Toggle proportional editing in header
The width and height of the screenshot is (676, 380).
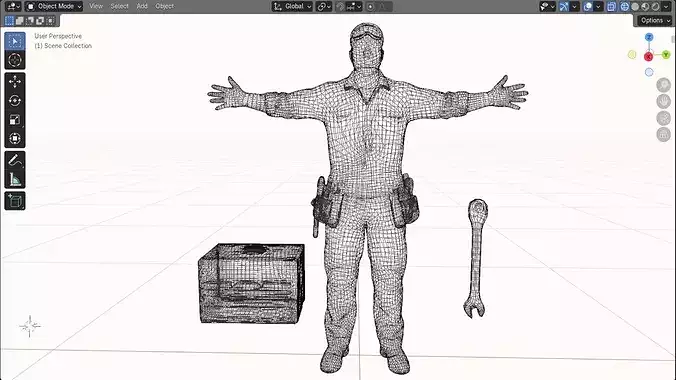click(x=370, y=6)
